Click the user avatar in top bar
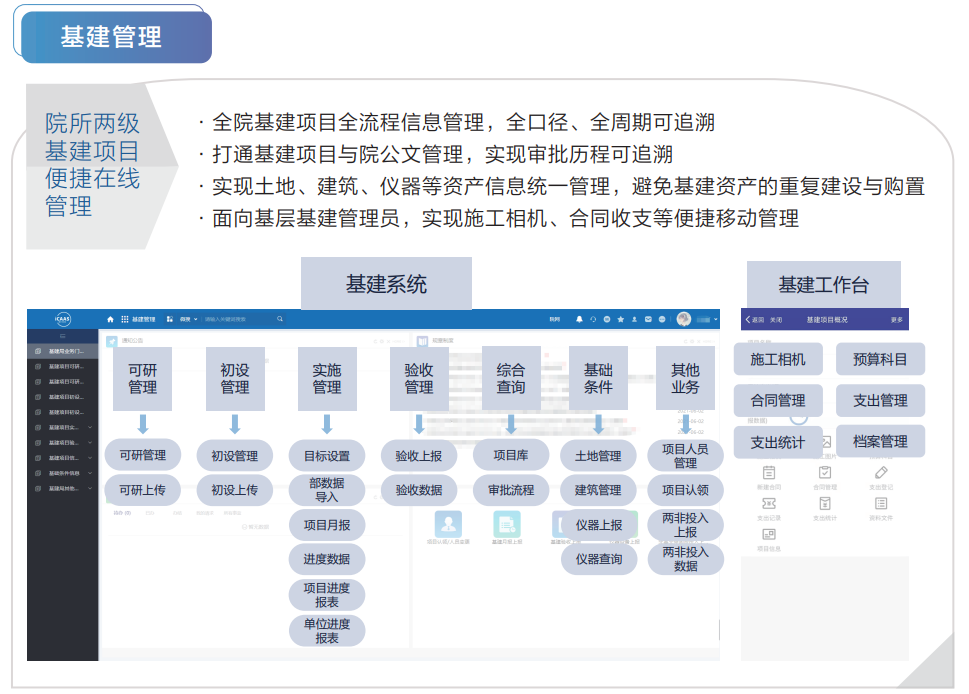969x694 pixels. pyautogui.click(x=684, y=319)
